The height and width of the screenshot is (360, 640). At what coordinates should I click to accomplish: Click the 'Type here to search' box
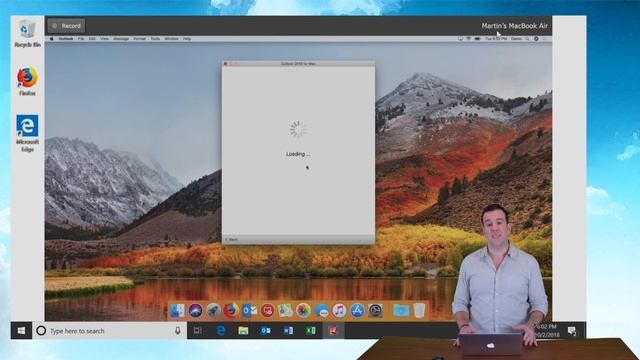coord(109,331)
